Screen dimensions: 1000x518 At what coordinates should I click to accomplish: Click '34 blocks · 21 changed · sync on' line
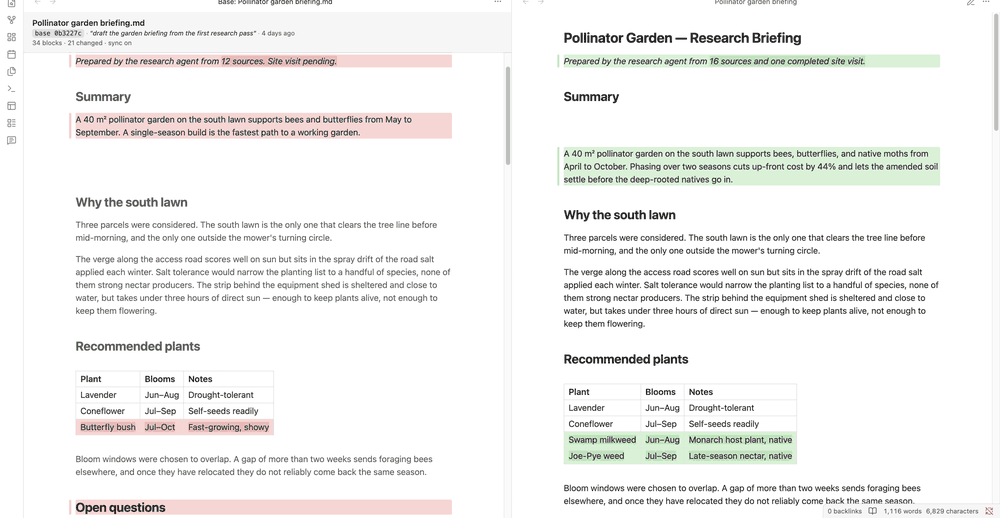point(82,43)
